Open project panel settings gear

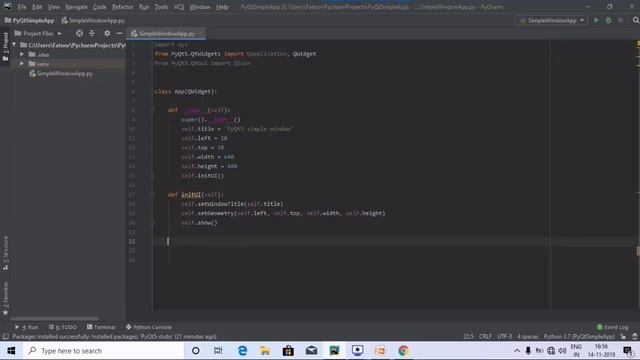click(x=107, y=33)
